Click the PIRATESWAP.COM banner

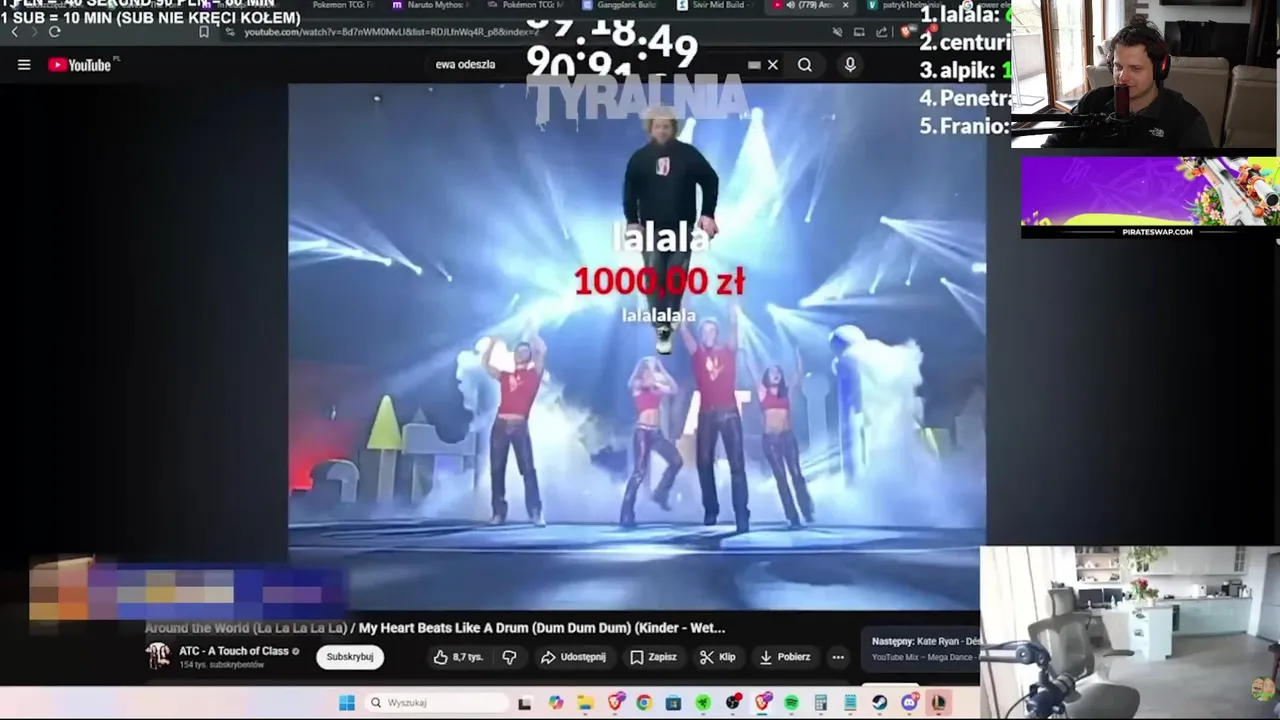[x=1150, y=197]
